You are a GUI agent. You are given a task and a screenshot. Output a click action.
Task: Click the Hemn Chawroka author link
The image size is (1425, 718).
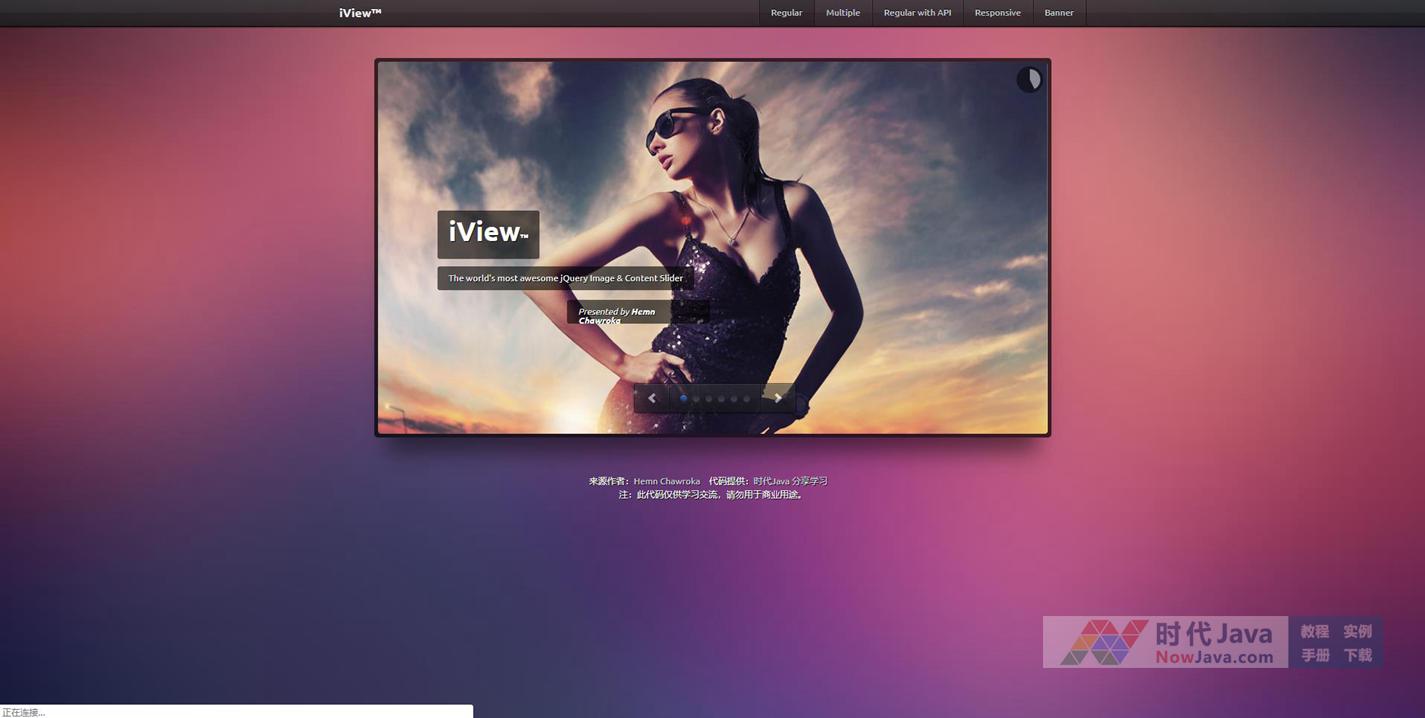[x=666, y=481]
